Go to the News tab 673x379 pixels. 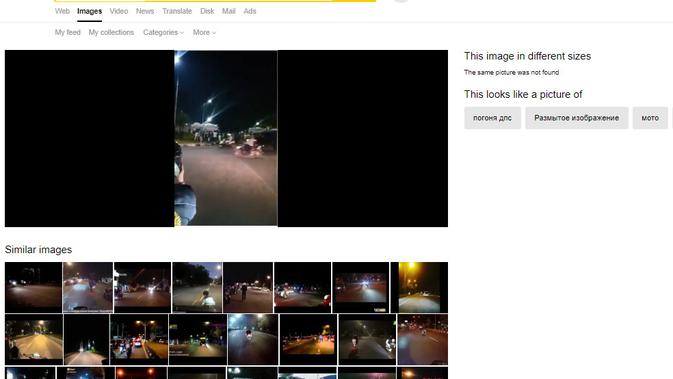click(145, 11)
